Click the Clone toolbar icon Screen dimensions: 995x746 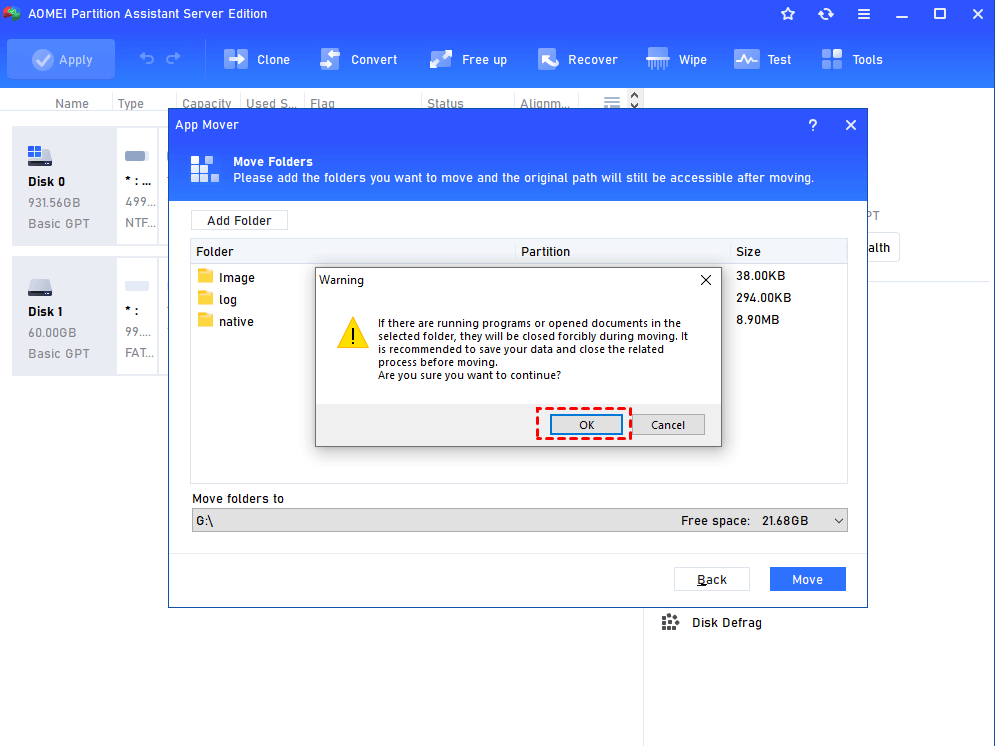point(236,60)
